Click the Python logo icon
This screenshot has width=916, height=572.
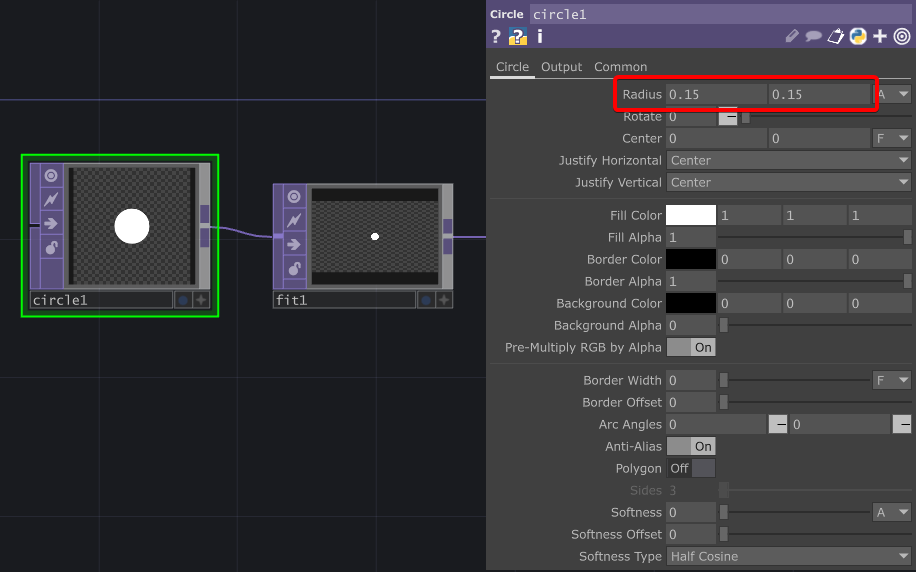click(858, 37)
